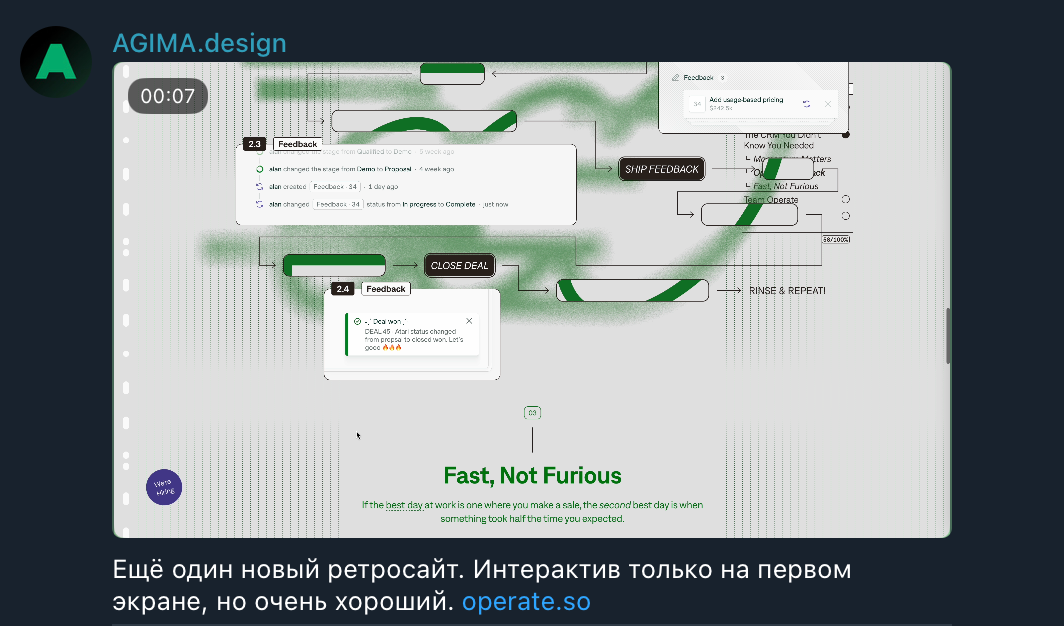Click the Feedback · 34 chip before '1 day ago'
The image size is (1064, 626).
(x=335, y=187)
